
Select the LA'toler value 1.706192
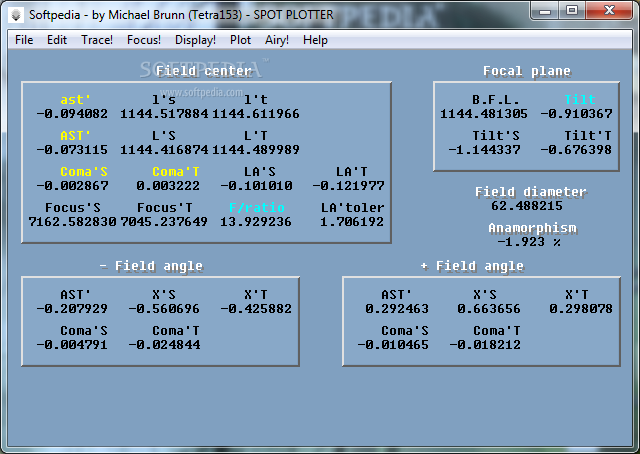coord(352,222)
